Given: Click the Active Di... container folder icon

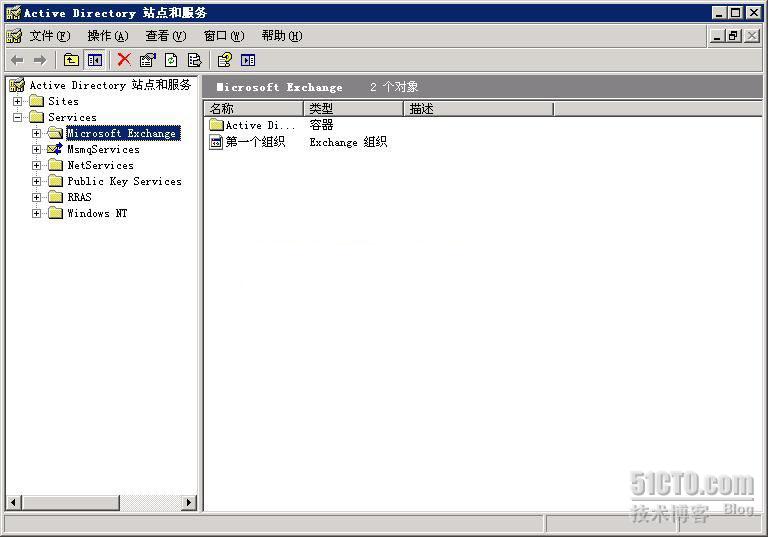Looking at the screenshot, I should (x=216, y=125).
